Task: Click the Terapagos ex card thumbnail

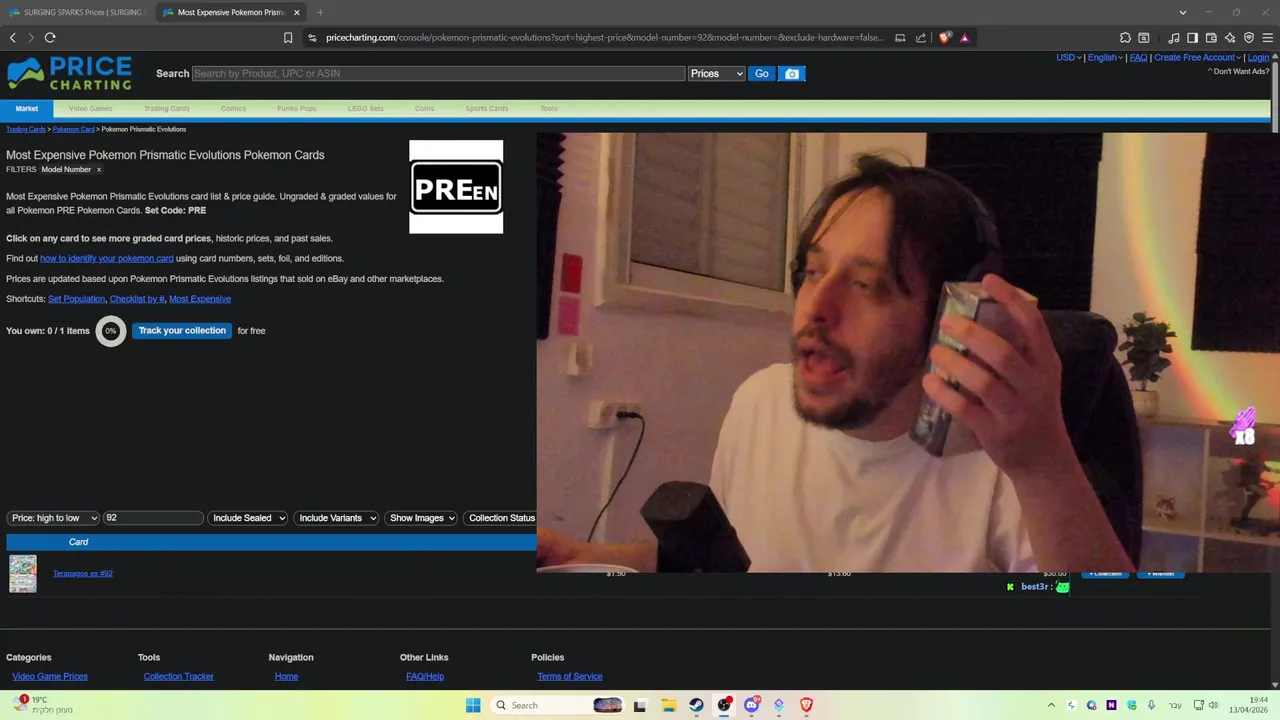Action: click(x=23, y=574)
